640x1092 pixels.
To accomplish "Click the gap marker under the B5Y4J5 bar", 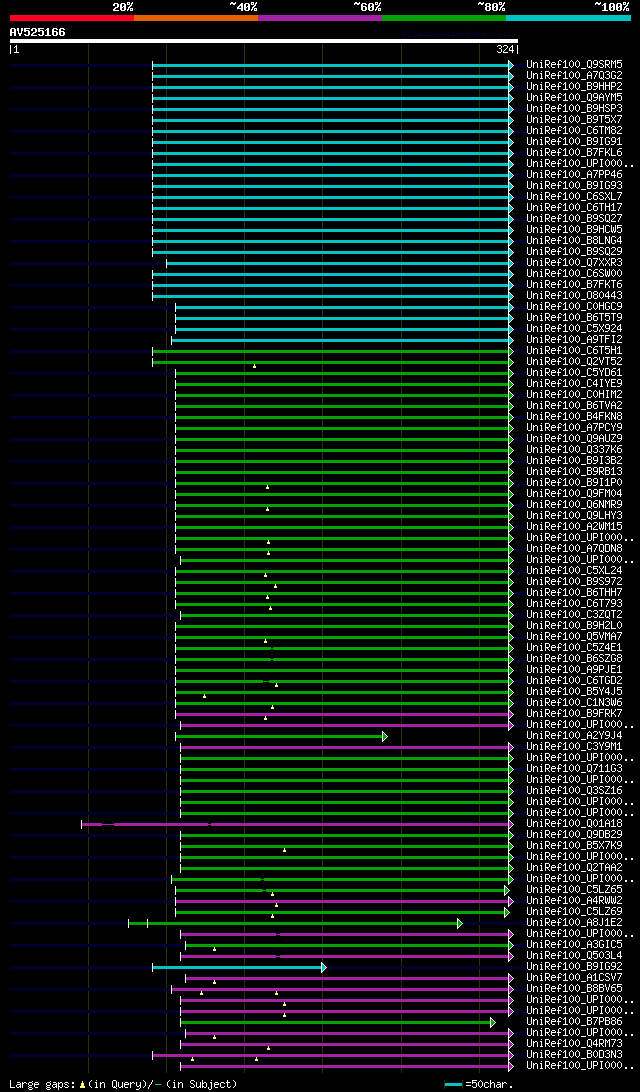I will pos(205,696).
